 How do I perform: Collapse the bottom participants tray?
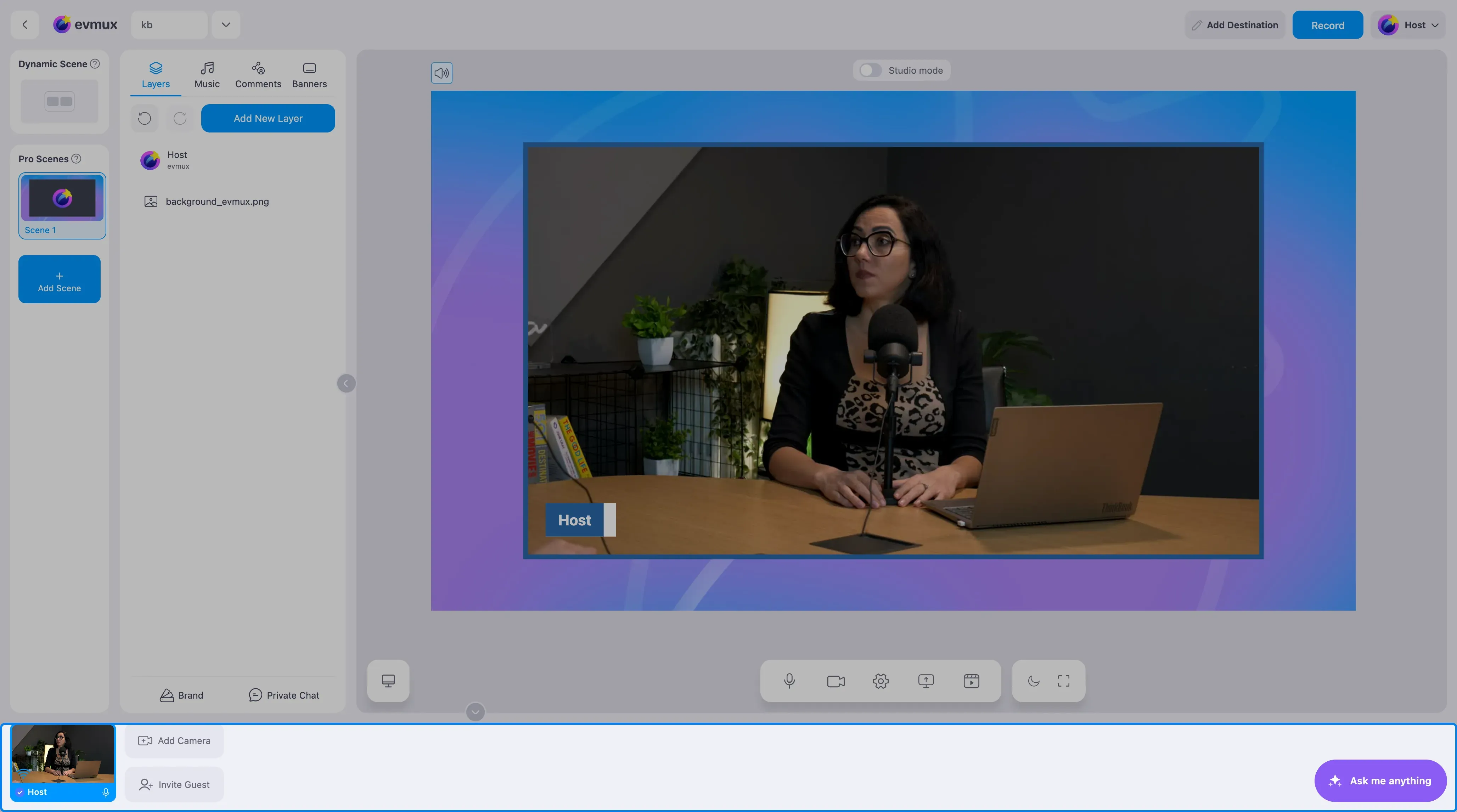tap(475, 712)
